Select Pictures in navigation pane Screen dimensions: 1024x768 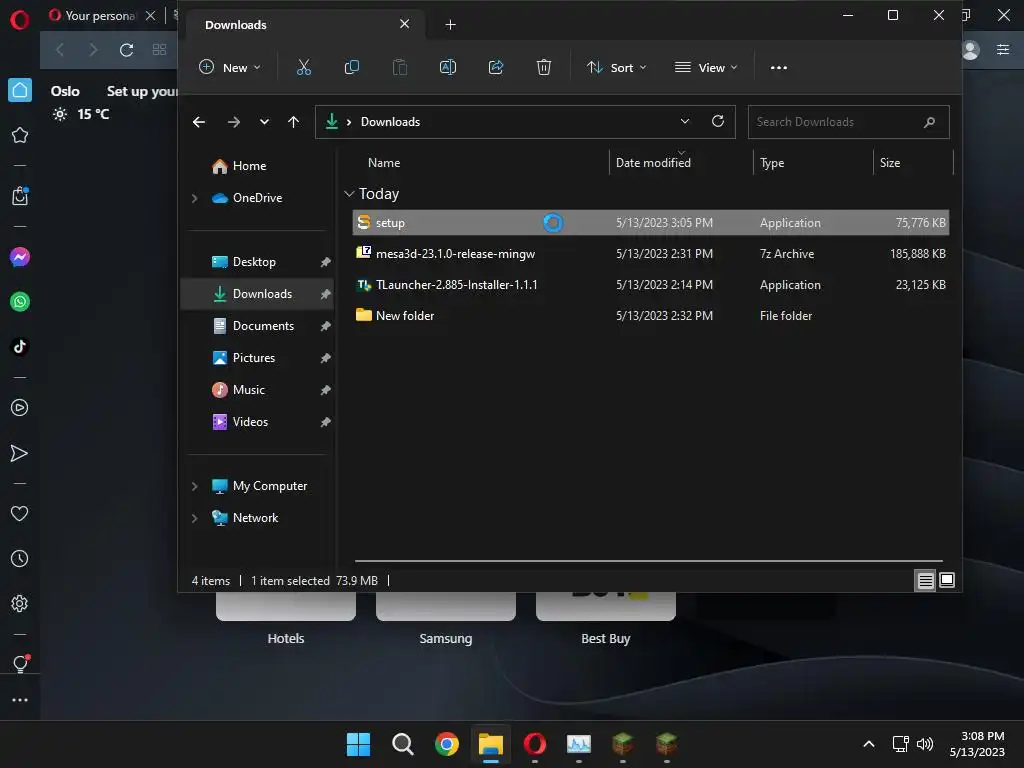[x=256, y=358]
